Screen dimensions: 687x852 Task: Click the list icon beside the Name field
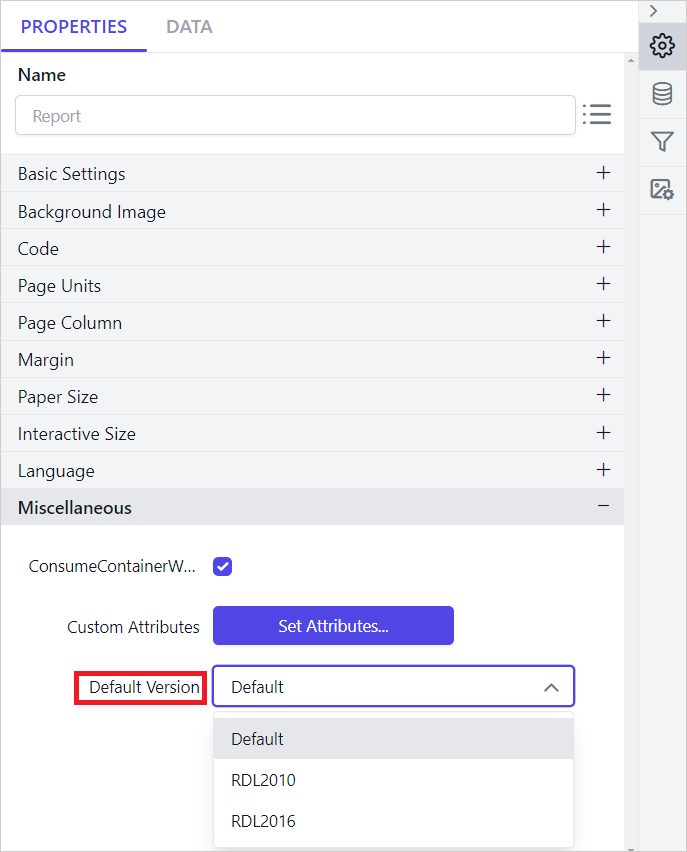pyautogui.click(x=597, y=114)
